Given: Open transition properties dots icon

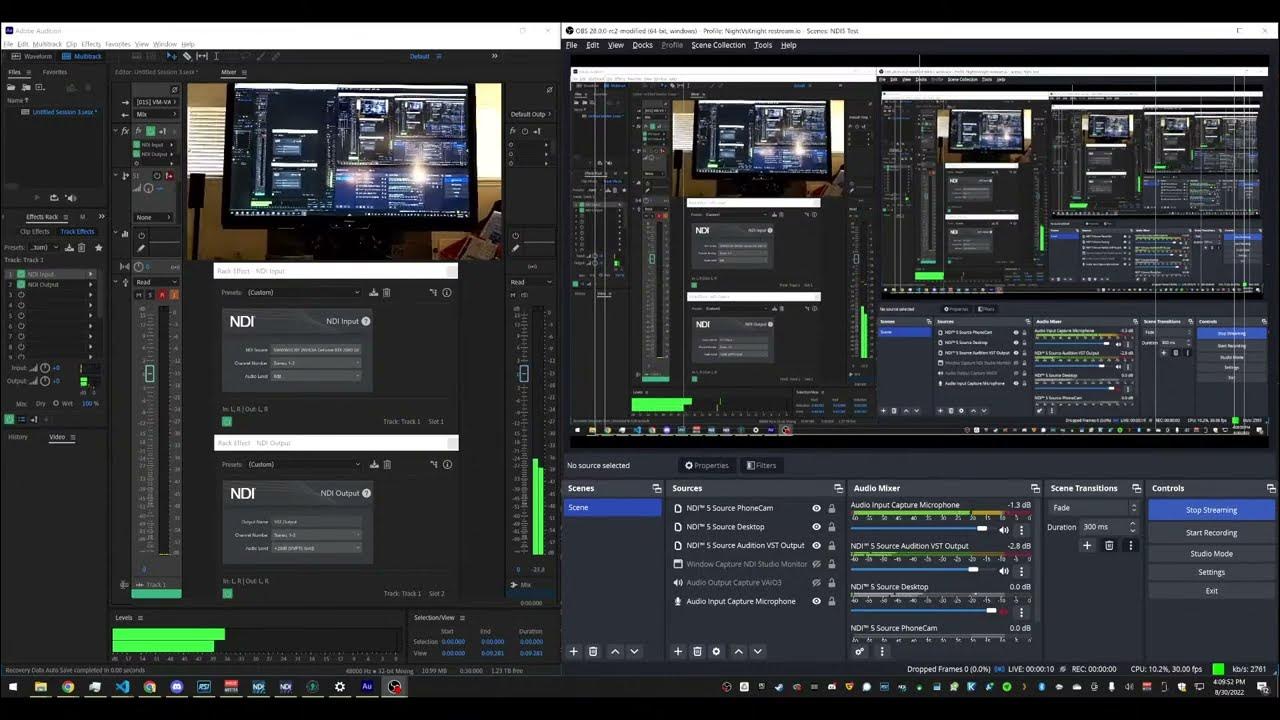Looking at the screenshot, I should point(1130,545).
